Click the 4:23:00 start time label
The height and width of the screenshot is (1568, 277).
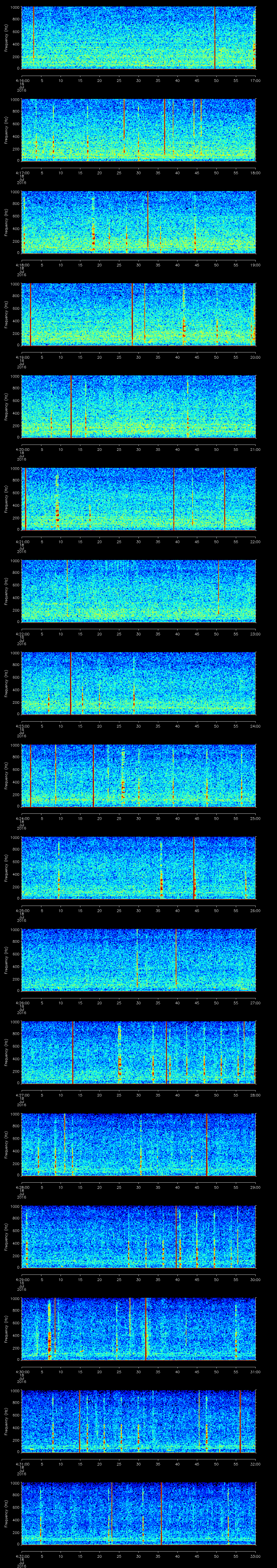[x=22, y=726]
